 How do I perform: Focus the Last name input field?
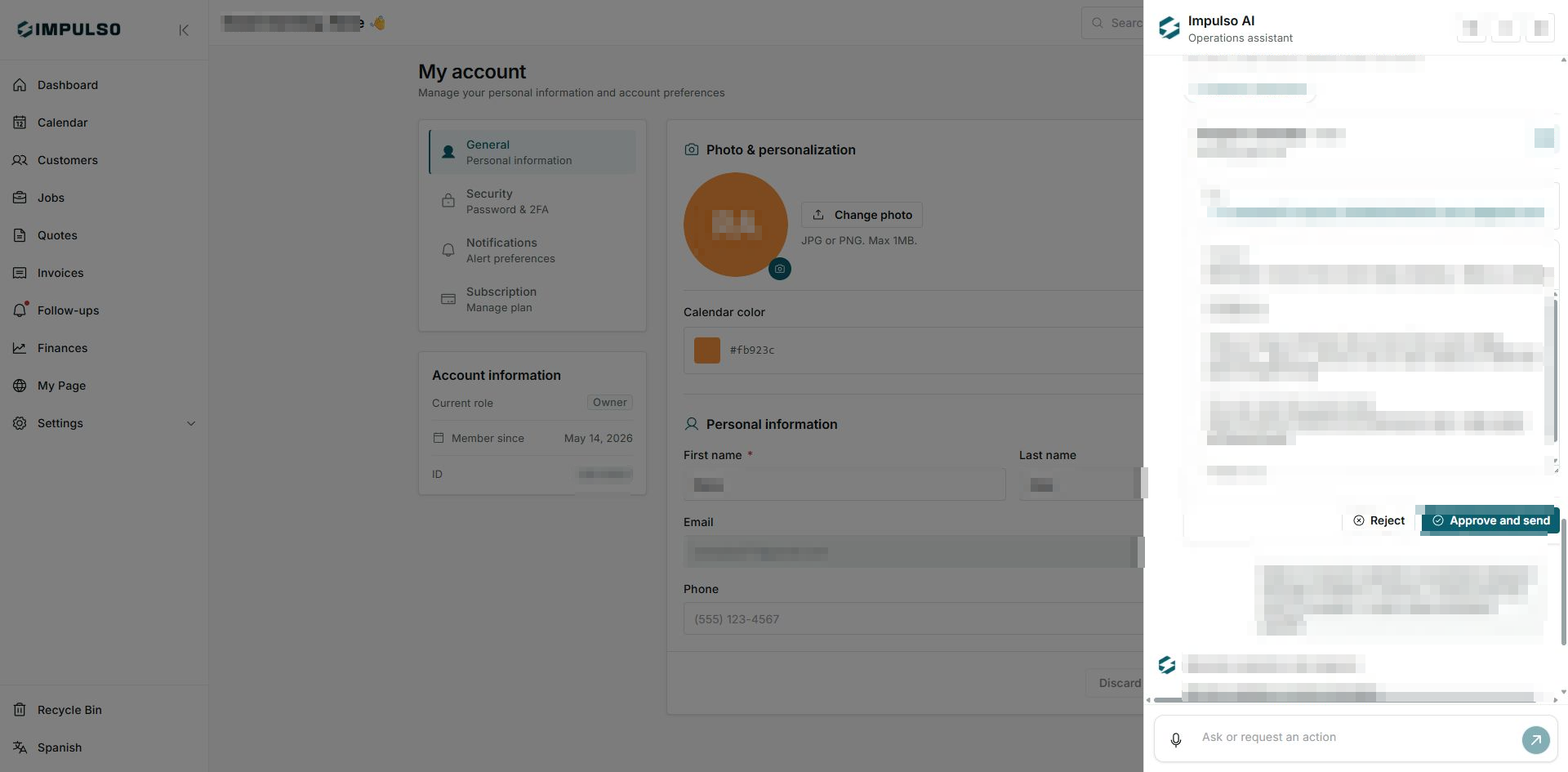click(x=1081, y=484)
